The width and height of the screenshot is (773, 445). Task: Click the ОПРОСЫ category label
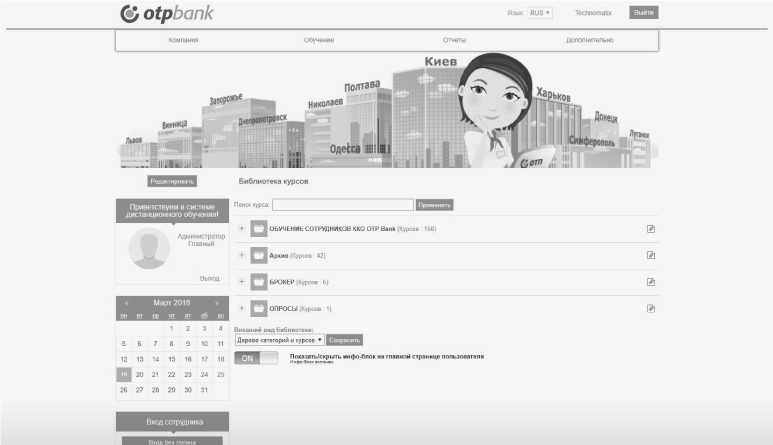click(283, 308)
